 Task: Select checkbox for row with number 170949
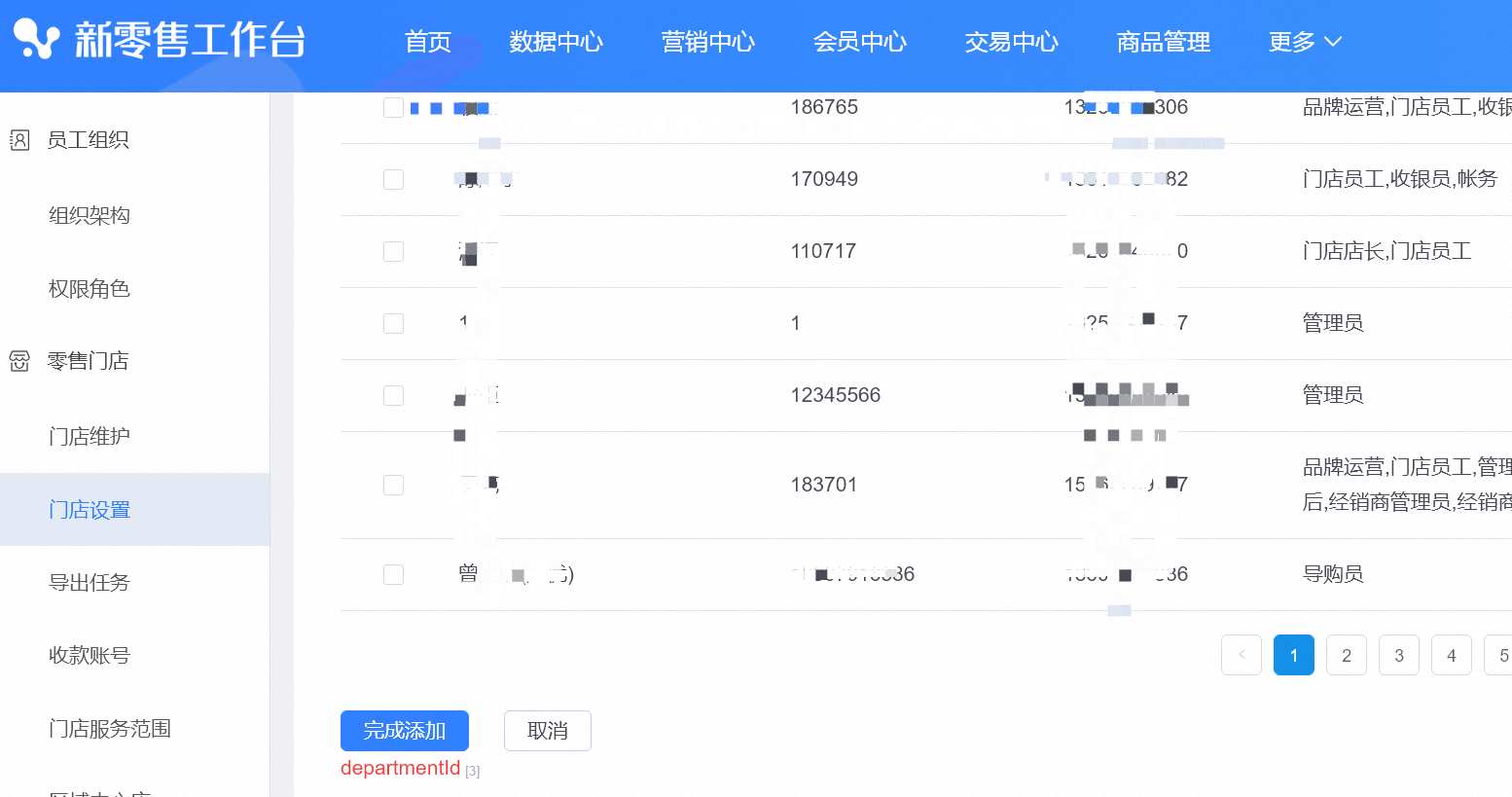coord(393,180)
